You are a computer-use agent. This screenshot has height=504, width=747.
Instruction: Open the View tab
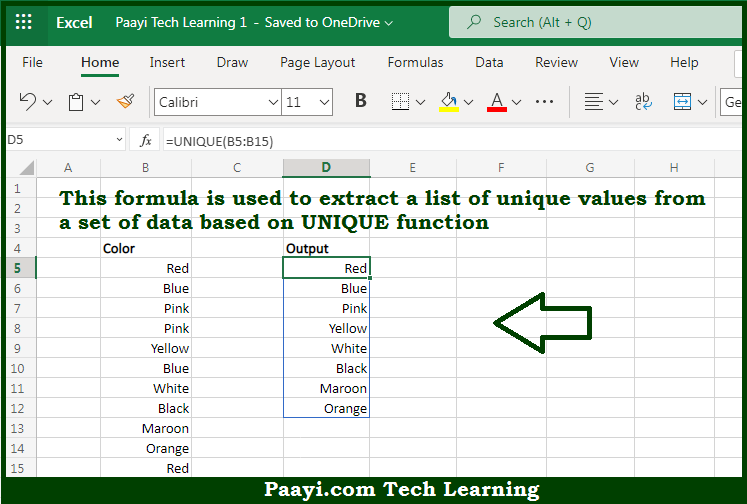pos(624,62)
